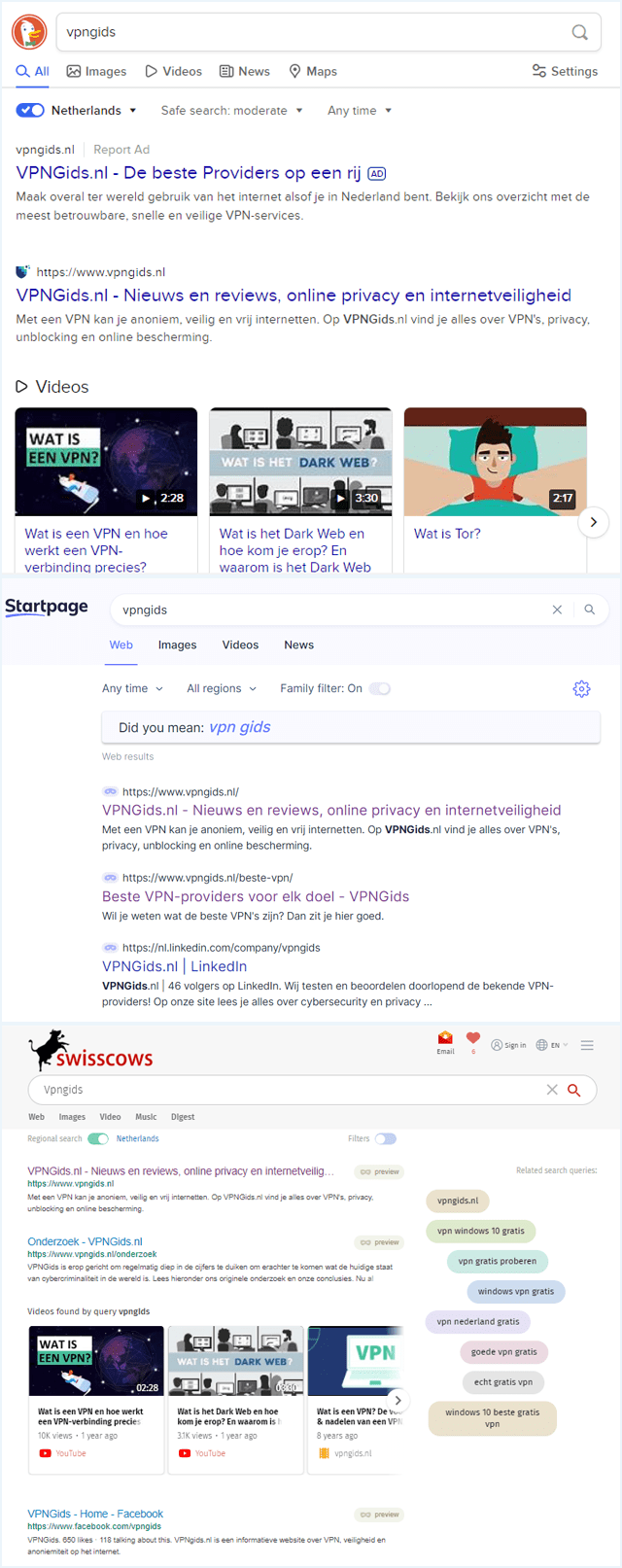Image resolution: width=622 pixels, height=1568 pixels.
Task: Click the Swisscows Sign in button
Action: 508,1045
